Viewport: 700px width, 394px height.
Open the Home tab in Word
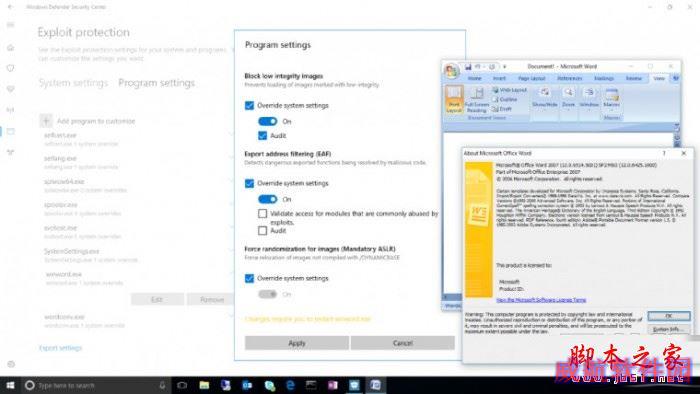[x=474, y=79]
